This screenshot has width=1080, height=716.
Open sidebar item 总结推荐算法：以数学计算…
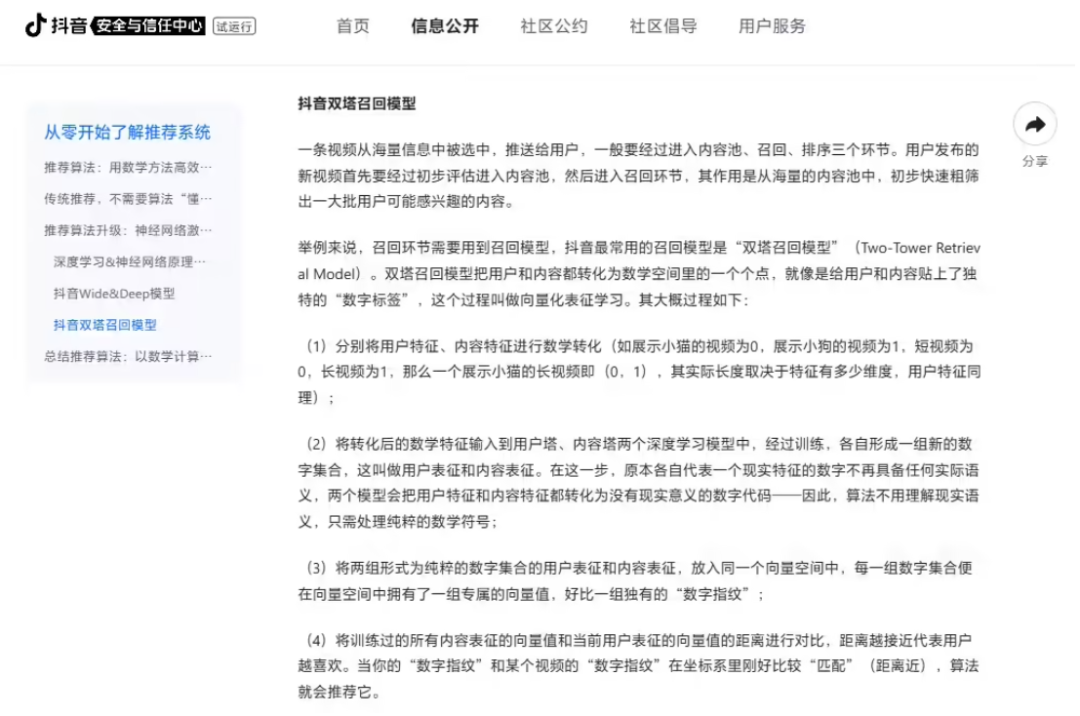click(x=129, y=357)
